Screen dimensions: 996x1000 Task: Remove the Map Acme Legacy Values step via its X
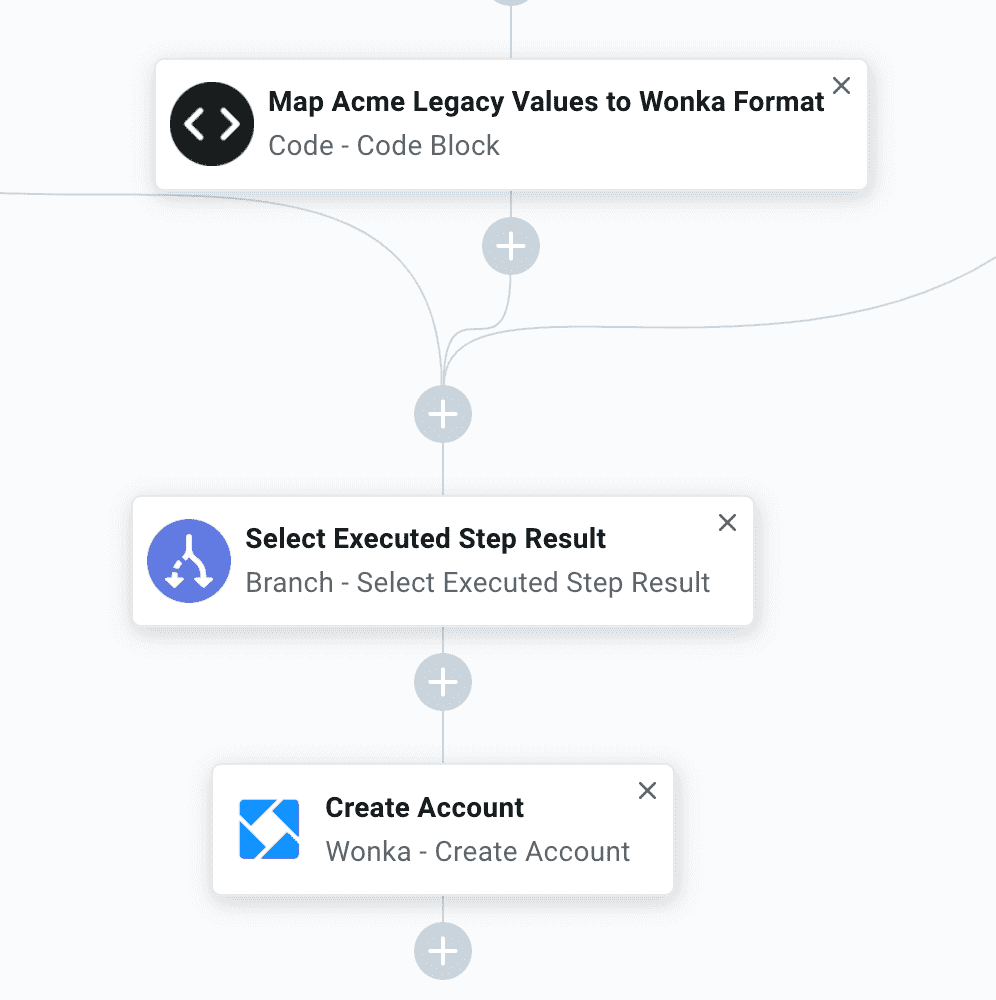tap(842, 85)
